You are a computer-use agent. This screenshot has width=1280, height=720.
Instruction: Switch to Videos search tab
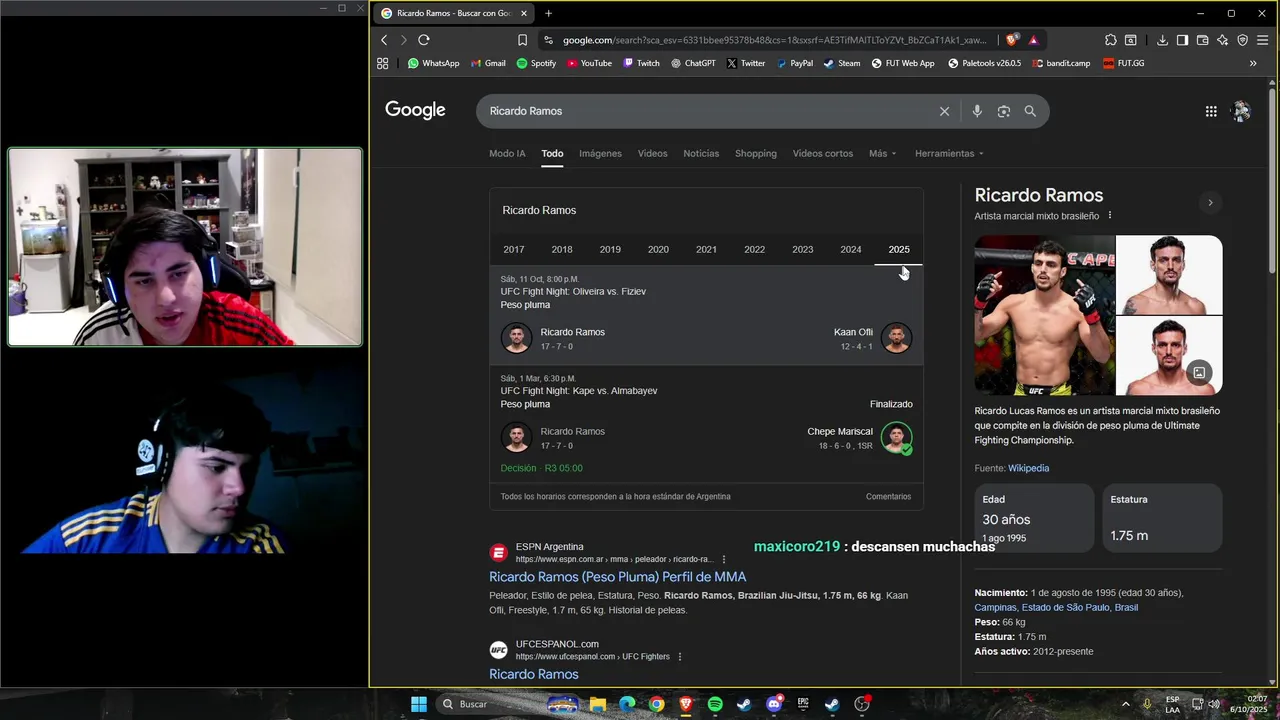point(652,153)
